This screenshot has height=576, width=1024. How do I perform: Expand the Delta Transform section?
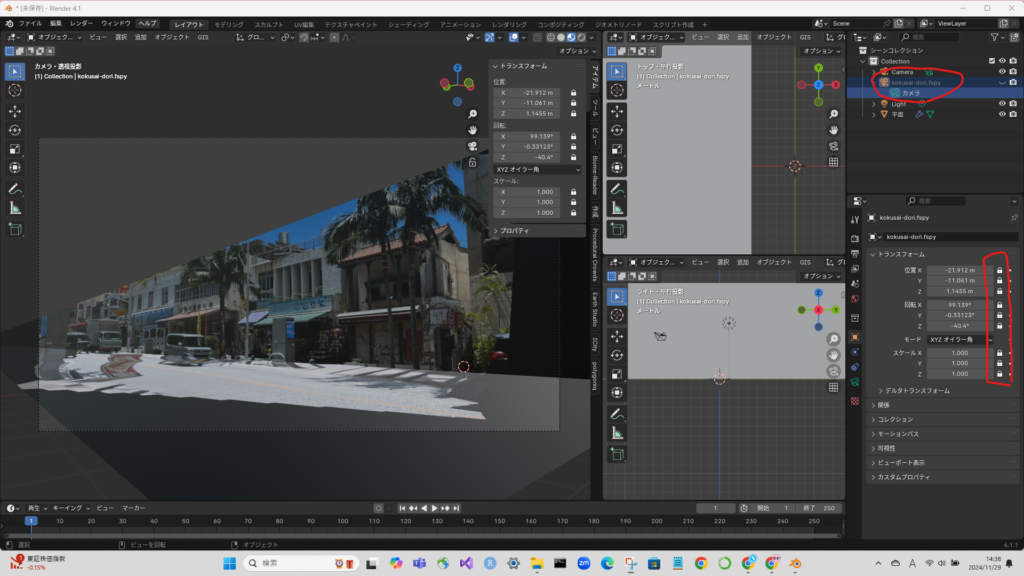tap(914, 390)
